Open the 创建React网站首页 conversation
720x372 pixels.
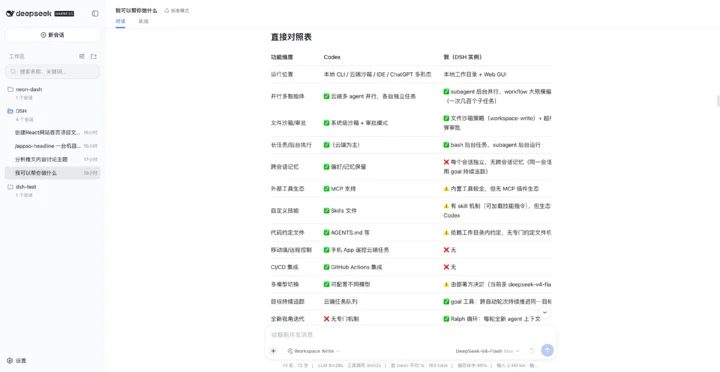(52, 132)
